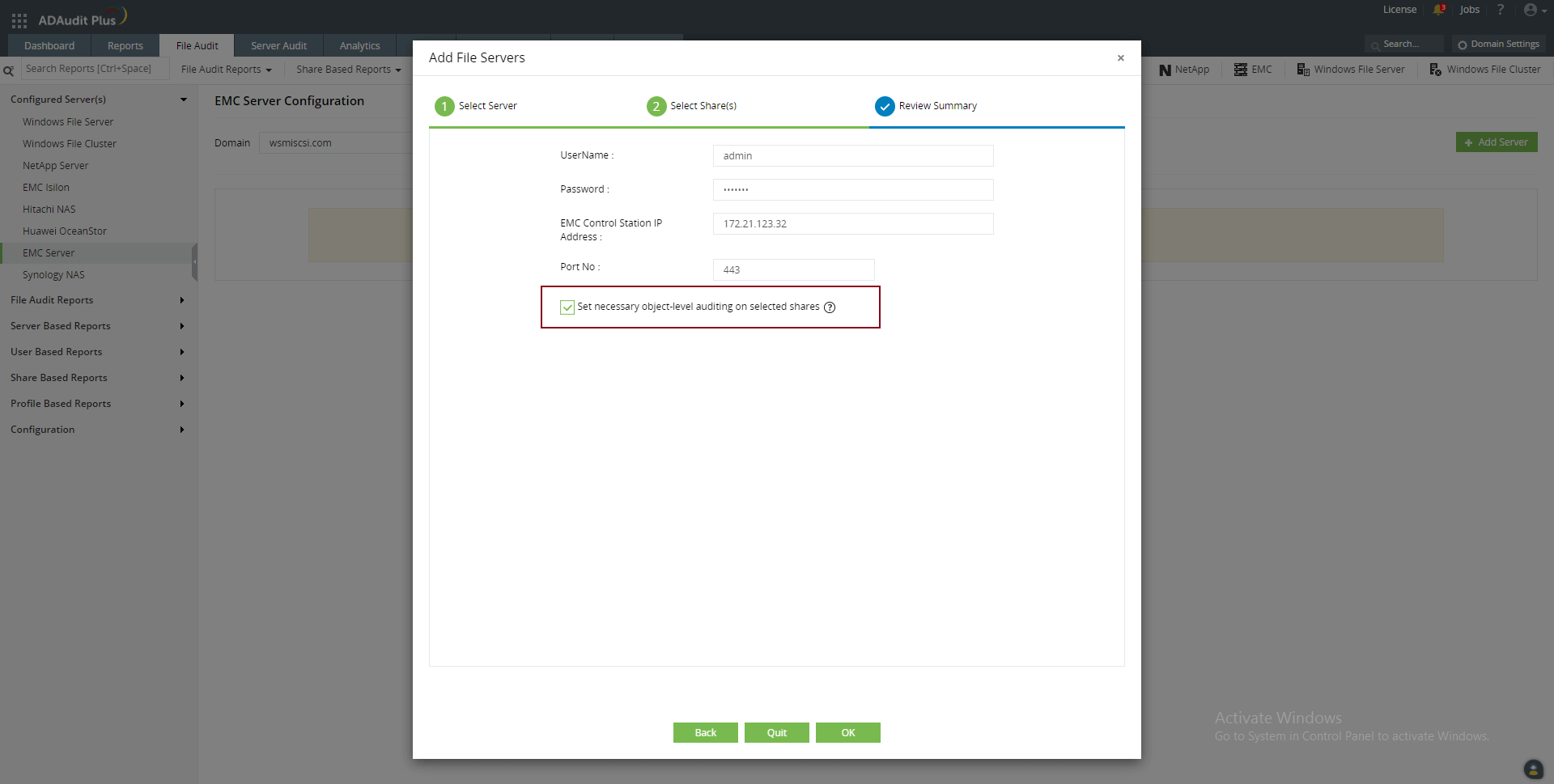This screenshot has width=1554, height=784.
Task: Open the help question mark icon
Action: (1500, 10)
